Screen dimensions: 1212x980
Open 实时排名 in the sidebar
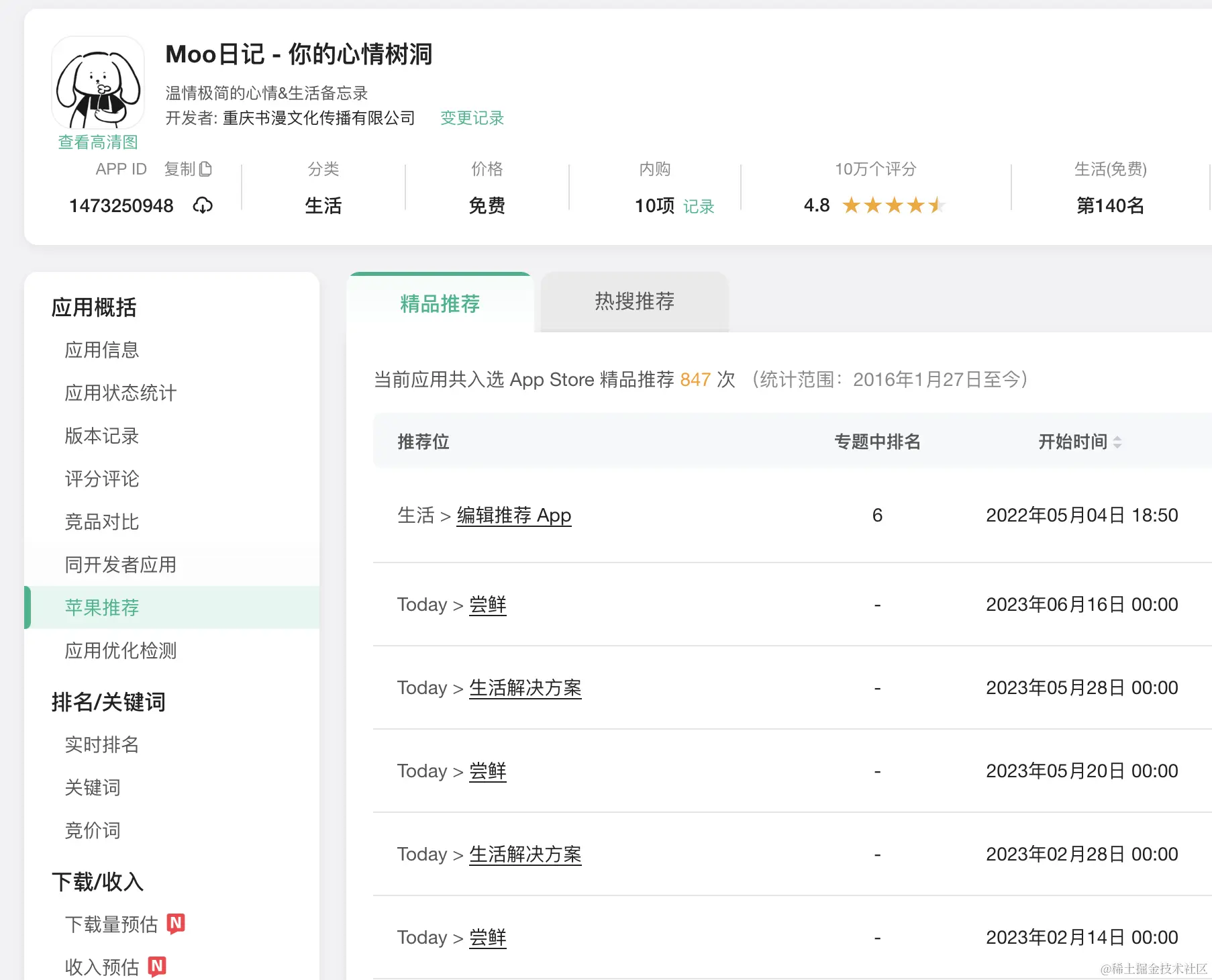coord(102,744)
